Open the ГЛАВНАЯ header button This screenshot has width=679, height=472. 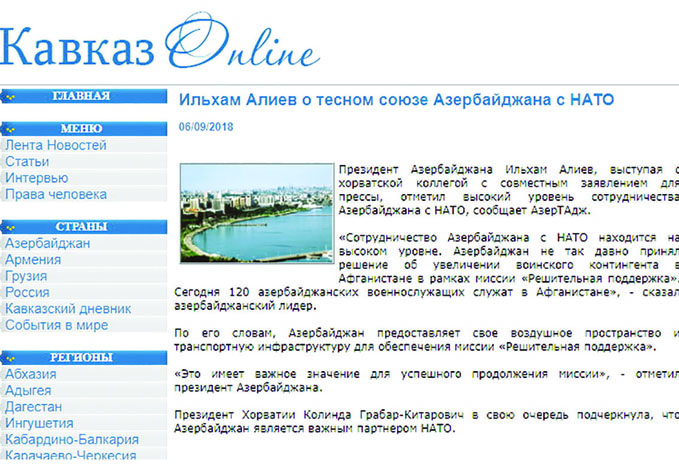tap(84, 96)
